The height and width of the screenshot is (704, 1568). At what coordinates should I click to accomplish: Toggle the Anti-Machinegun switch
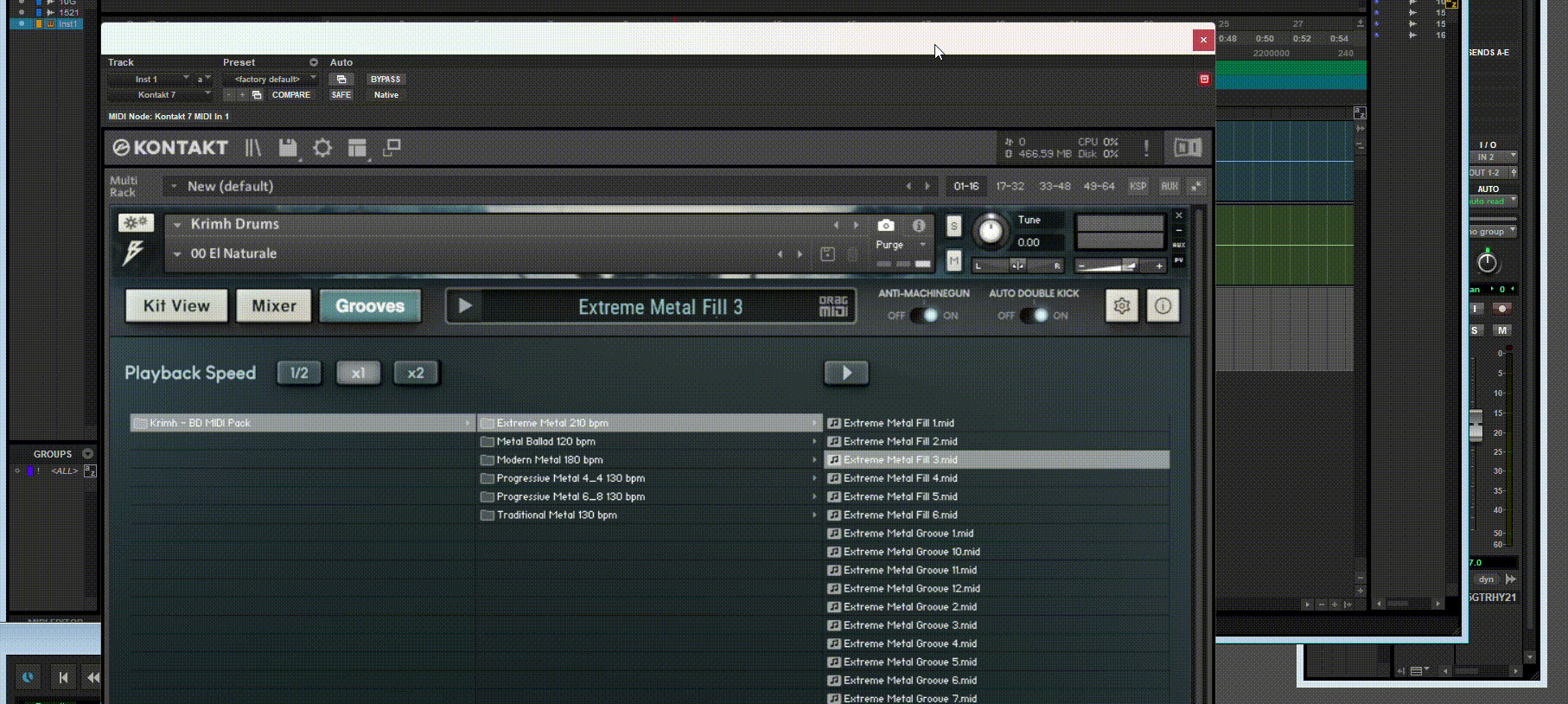point(923,316)
